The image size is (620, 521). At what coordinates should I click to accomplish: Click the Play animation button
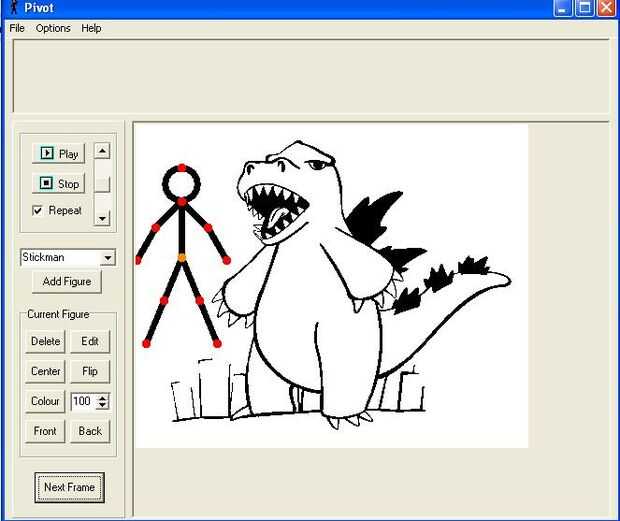tap(59, 153)
